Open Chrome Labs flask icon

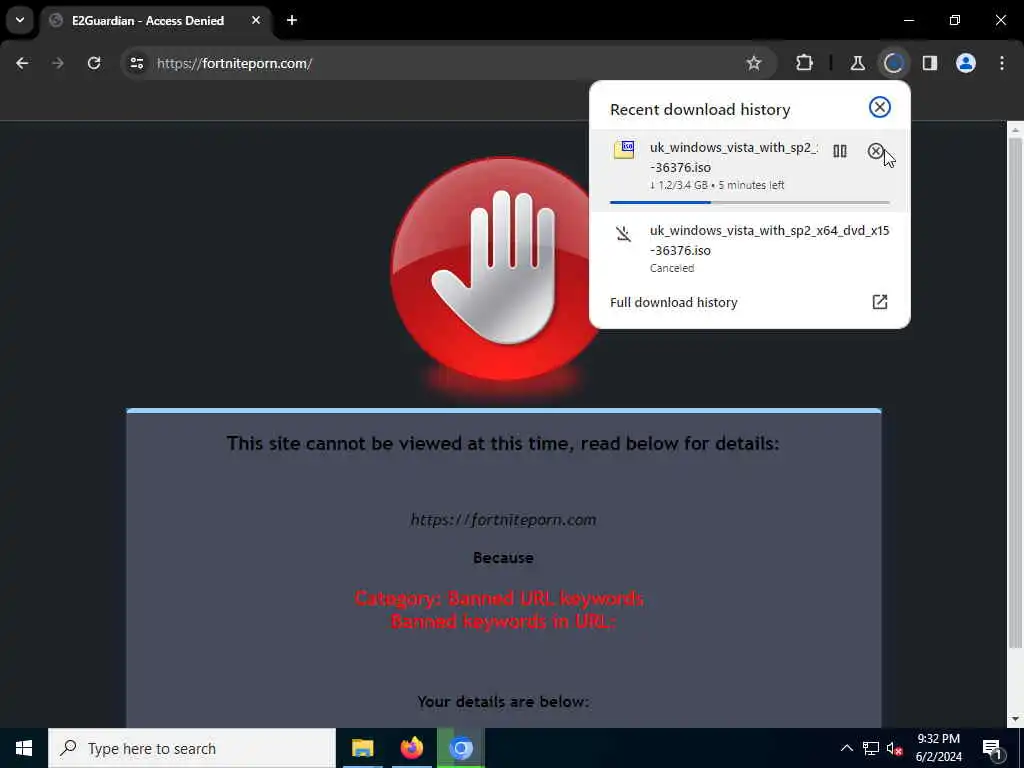tap(857, 63)
